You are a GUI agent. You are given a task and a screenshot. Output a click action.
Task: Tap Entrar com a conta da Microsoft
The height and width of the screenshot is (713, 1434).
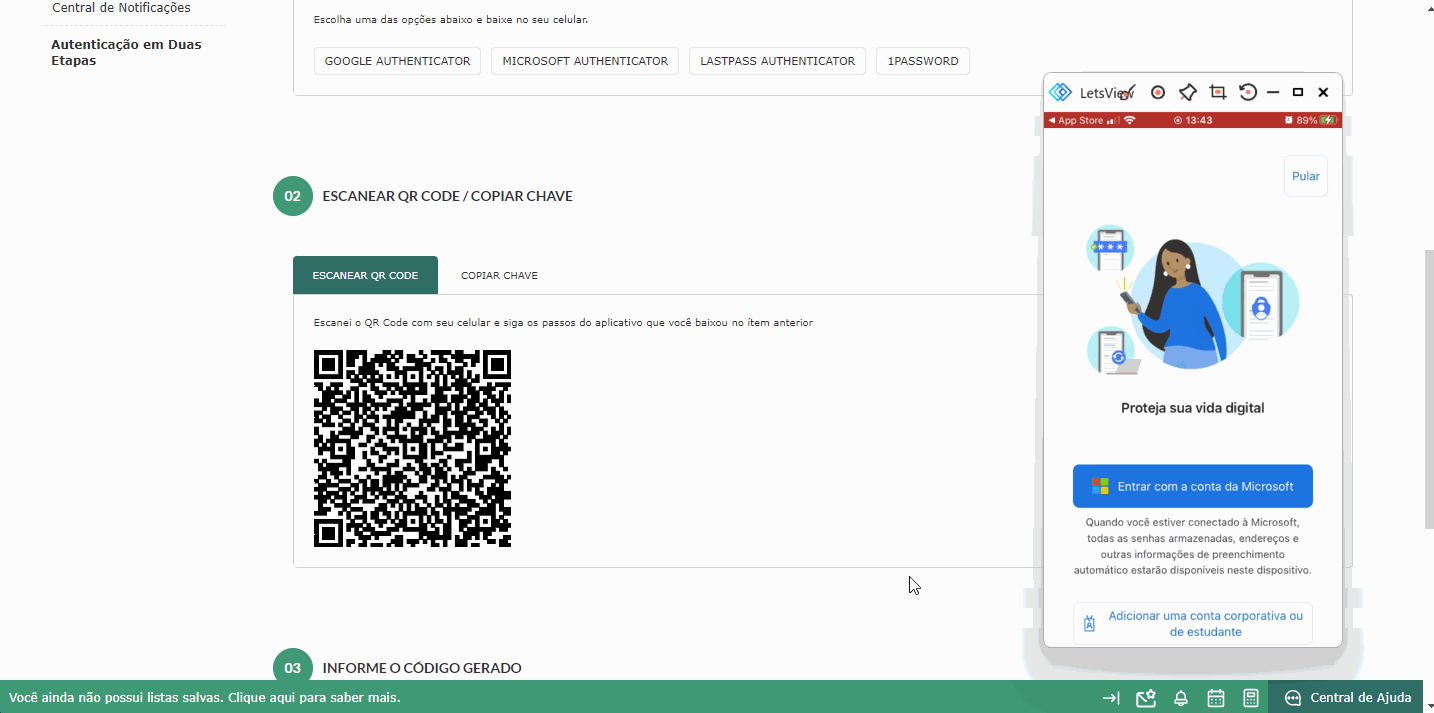(1193, 486)
